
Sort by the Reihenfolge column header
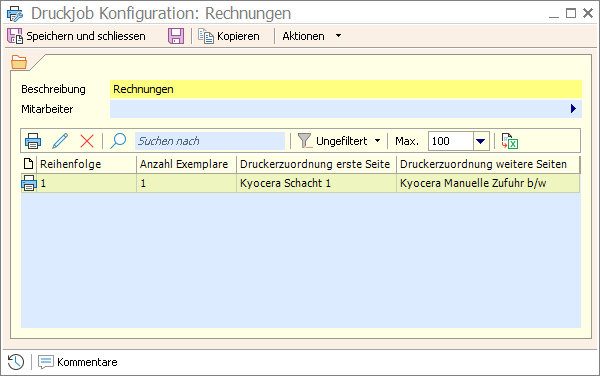coord(86,164)
